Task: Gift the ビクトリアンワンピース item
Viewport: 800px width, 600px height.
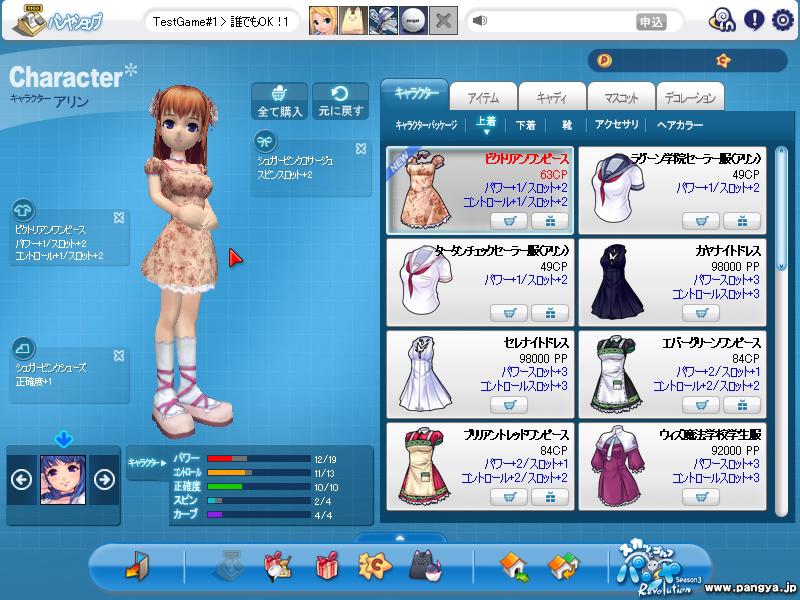Action: (550, 221)
